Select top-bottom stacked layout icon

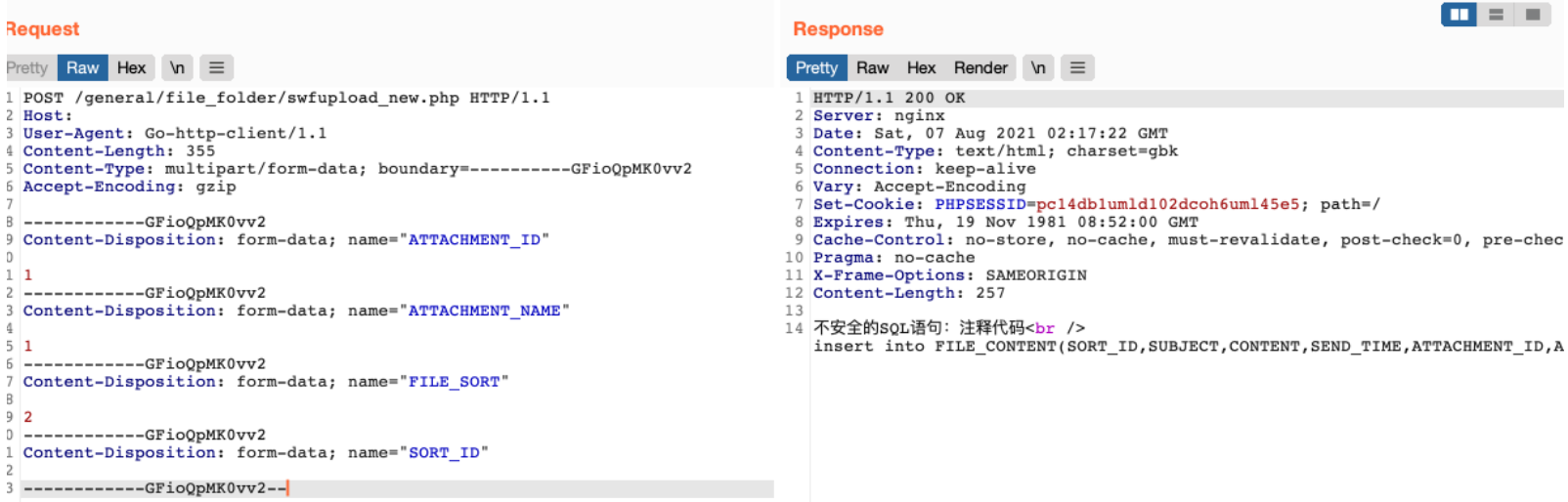tap(1496, 15)
